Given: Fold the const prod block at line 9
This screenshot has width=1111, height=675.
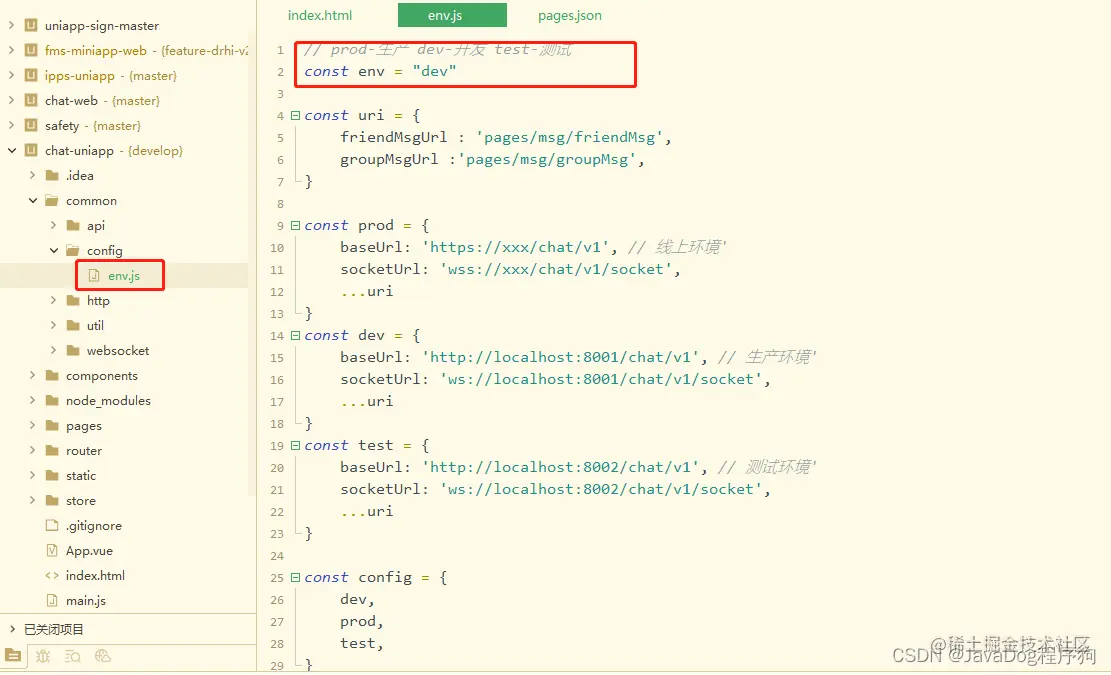Looking at the screenshot, I should tap(295, 225).
